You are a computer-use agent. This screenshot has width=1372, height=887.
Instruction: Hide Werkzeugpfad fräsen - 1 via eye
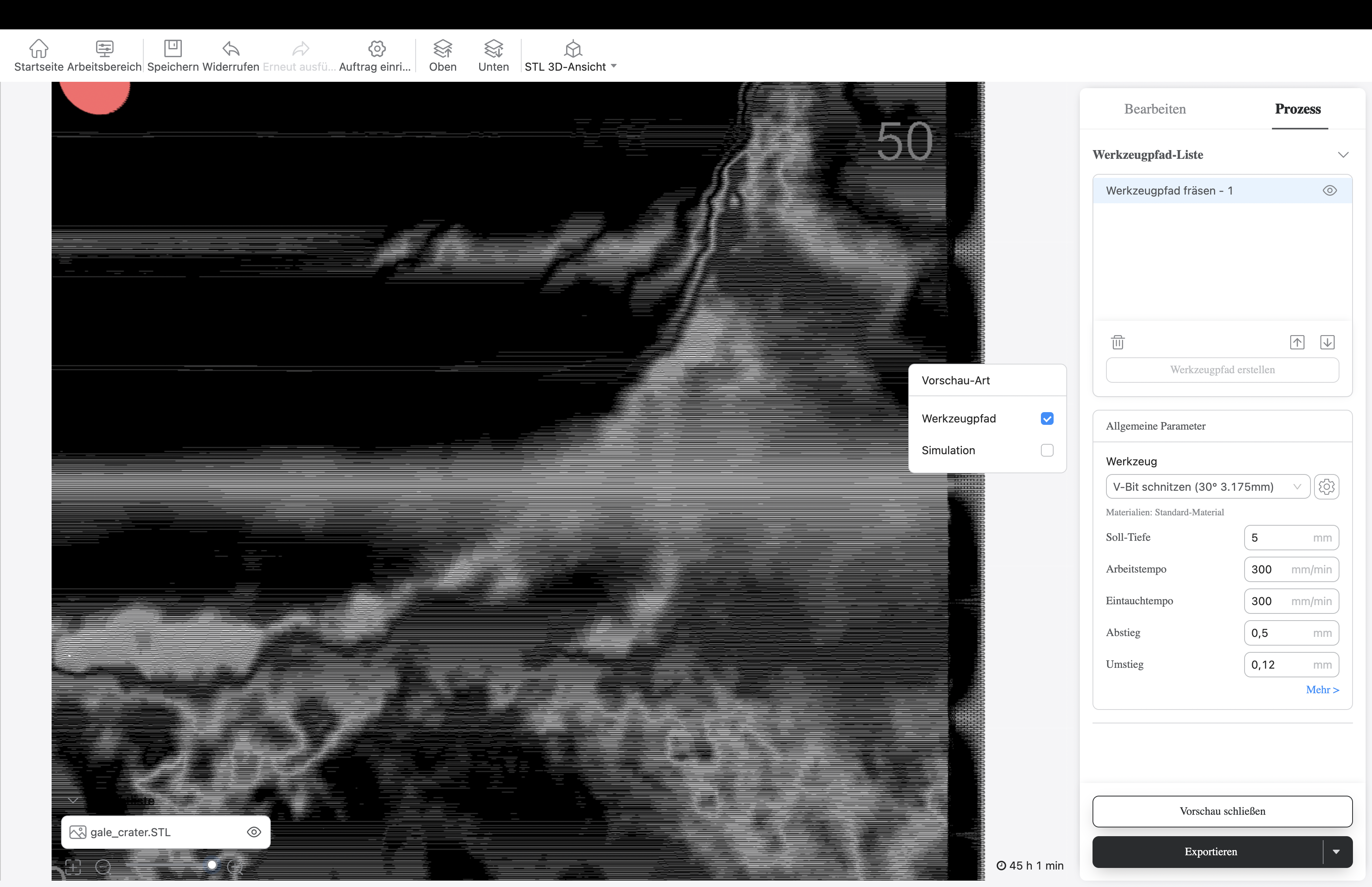(x=1330, y=191)
